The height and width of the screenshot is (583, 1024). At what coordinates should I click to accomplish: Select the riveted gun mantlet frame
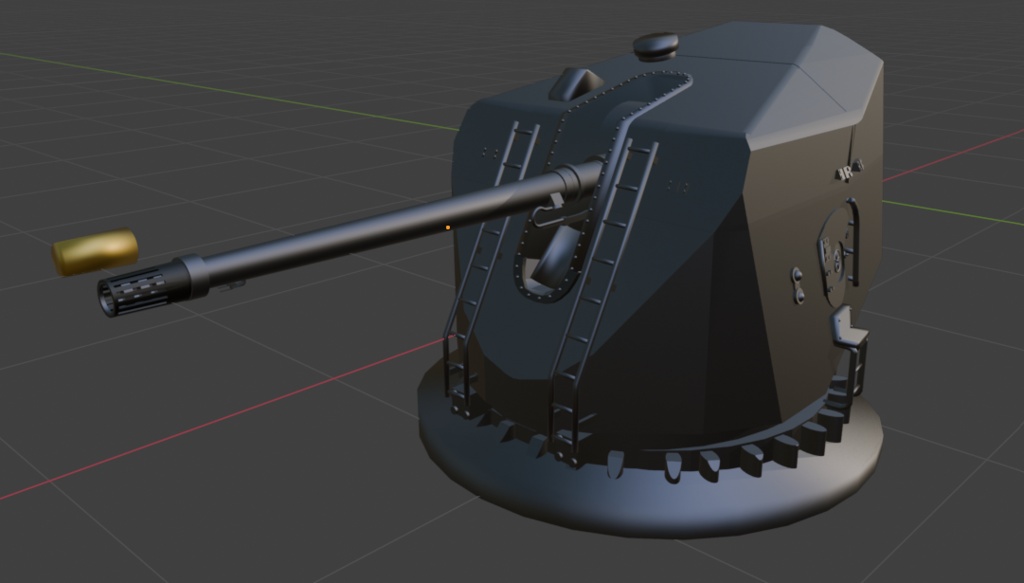click(604, 189)
